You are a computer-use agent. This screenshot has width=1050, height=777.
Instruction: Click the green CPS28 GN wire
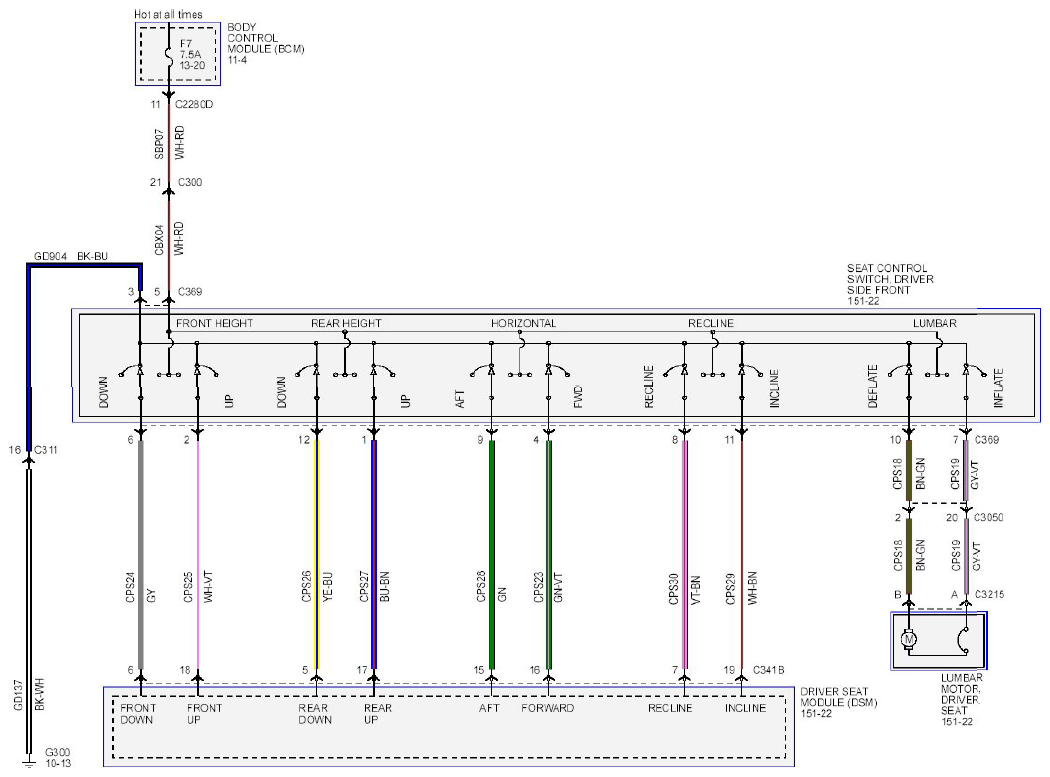point(492,554)
